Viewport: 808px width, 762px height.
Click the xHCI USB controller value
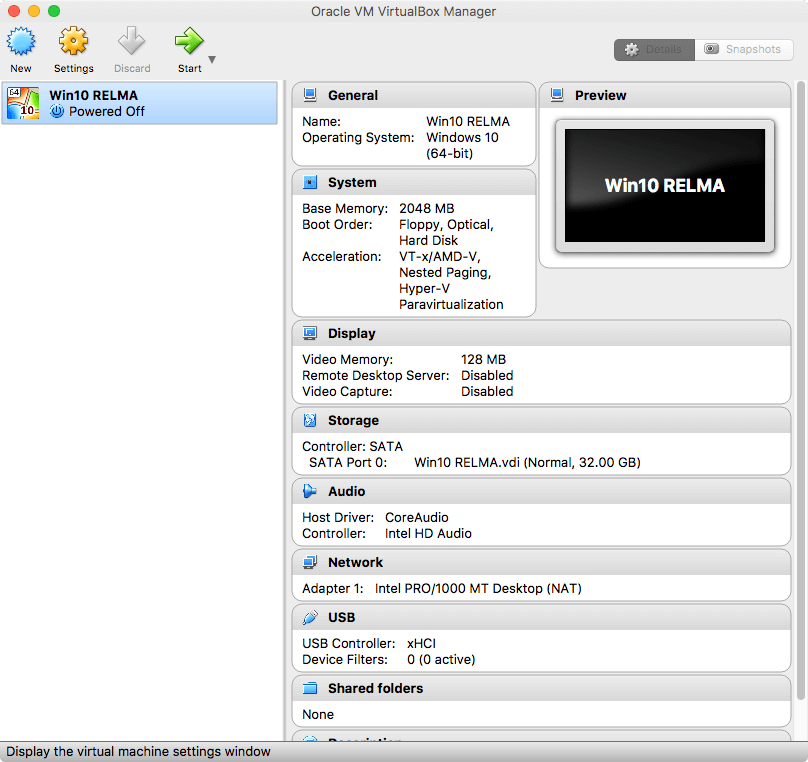pyautogui.click(x=421, y=644)
